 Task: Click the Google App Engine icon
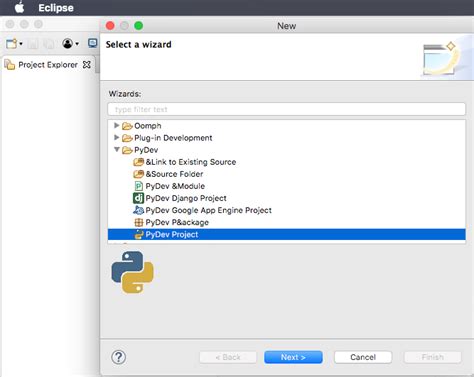click(138, 210)
